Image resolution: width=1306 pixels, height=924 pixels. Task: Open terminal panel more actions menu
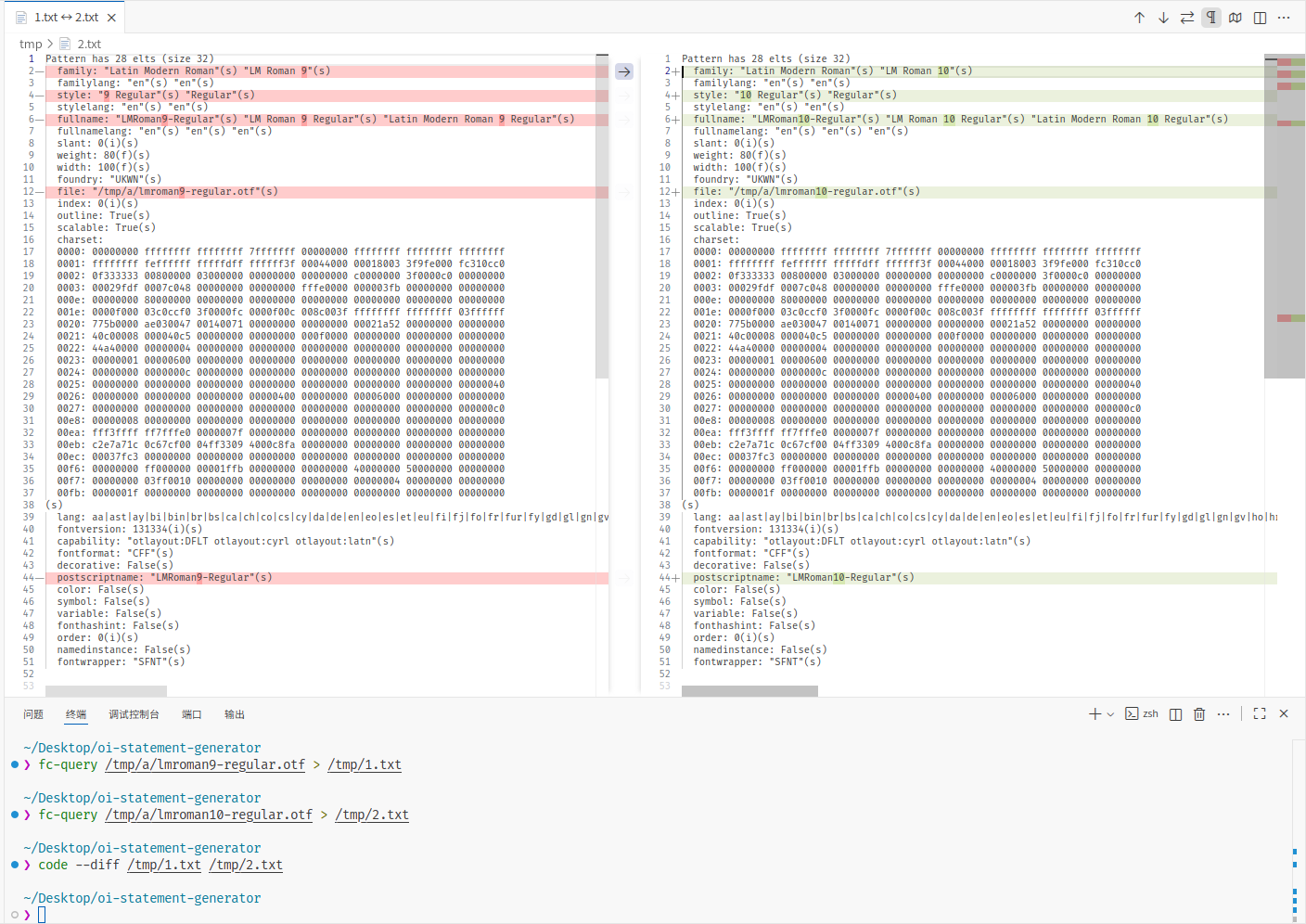(x=1223, y=714)
